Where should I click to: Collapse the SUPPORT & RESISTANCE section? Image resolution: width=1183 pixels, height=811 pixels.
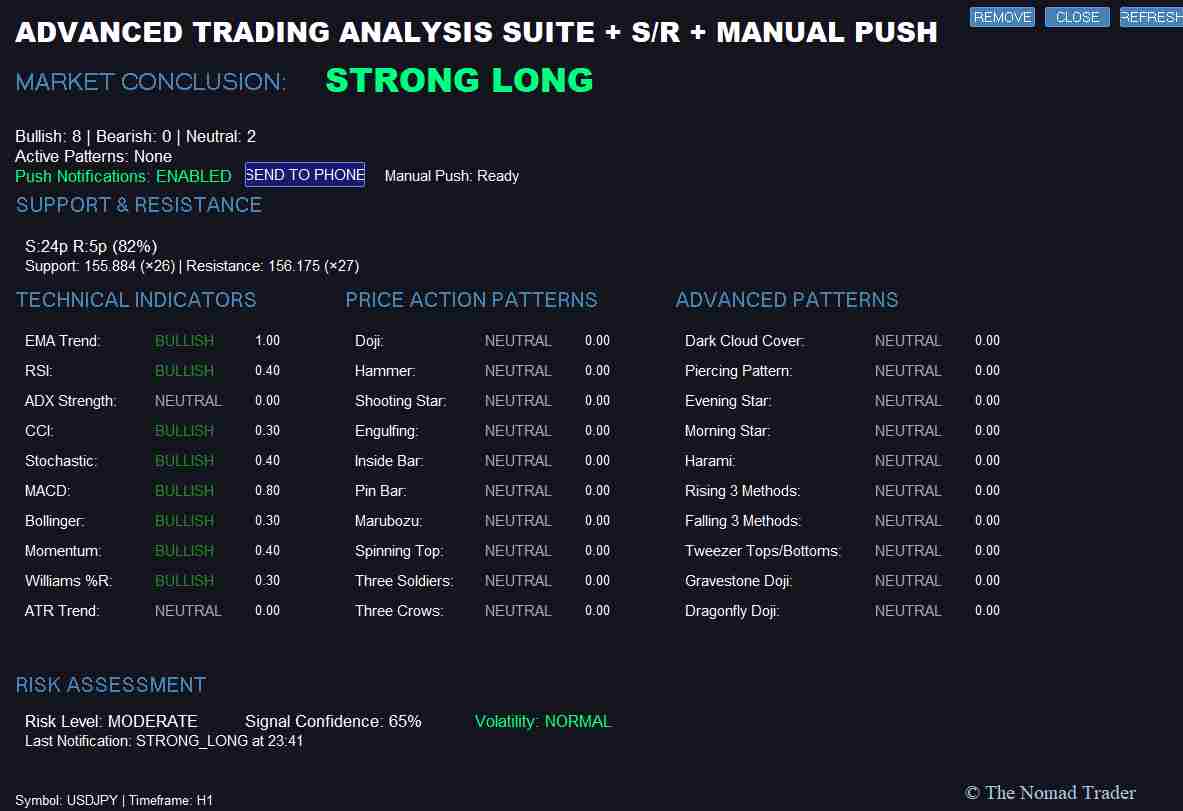coord(138,205)
